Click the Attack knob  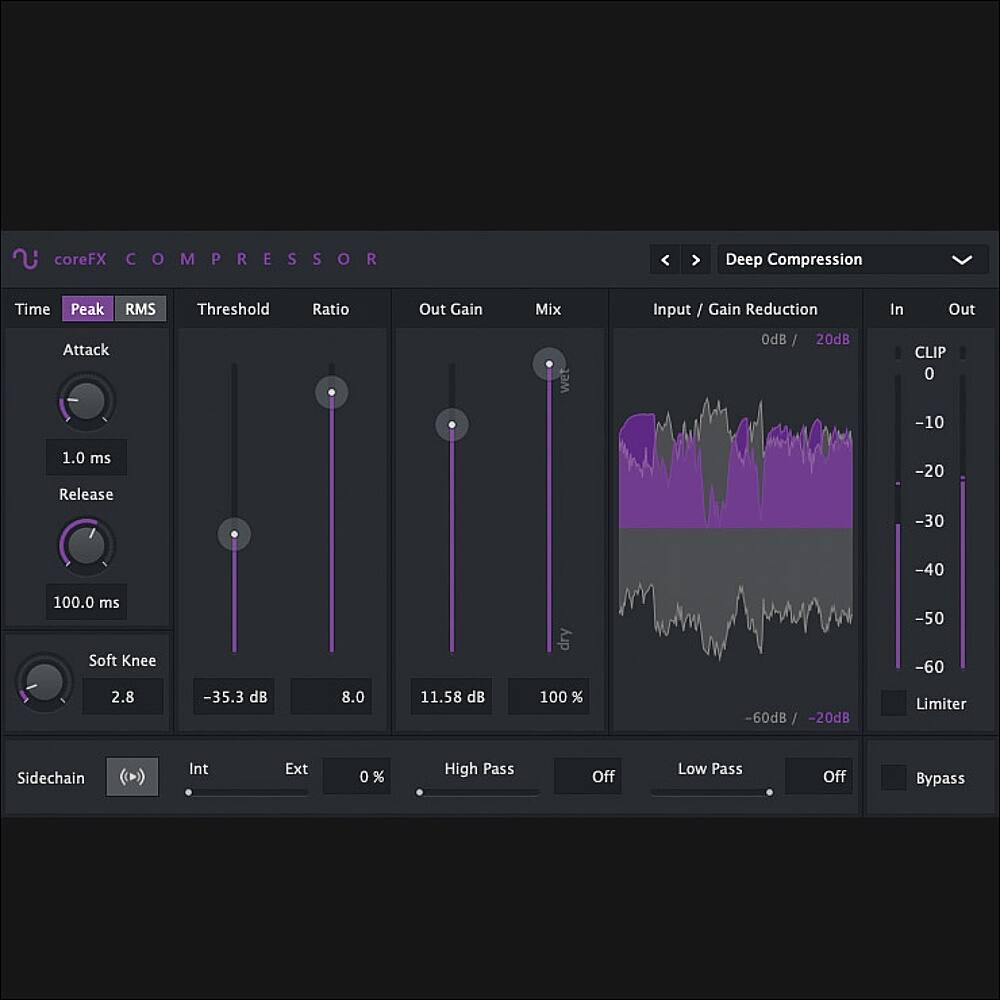tap(87, 401)
